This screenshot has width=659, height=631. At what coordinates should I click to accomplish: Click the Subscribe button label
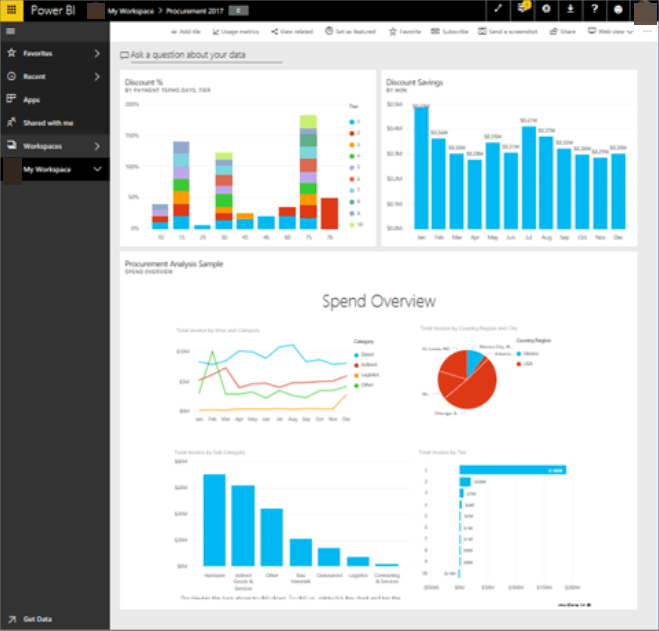[456, 32]
